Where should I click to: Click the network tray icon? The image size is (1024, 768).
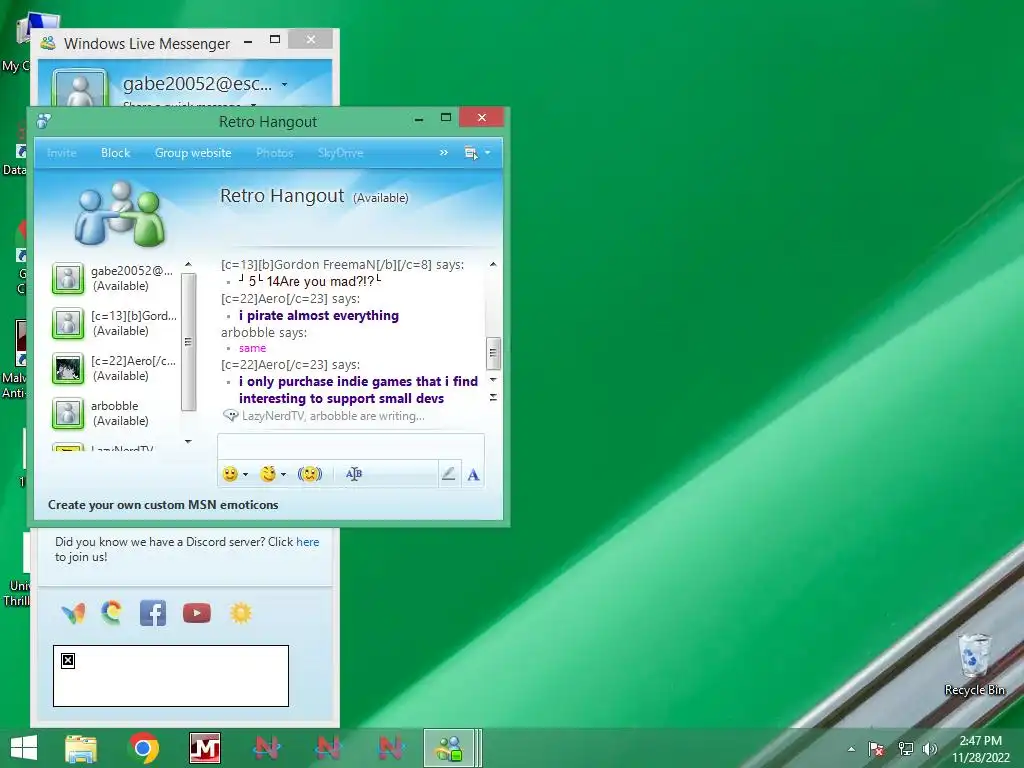[905, 748]
